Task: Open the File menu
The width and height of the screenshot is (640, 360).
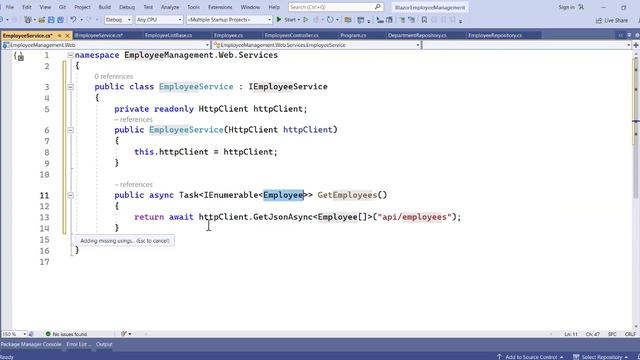Action: [x=9, y=7]
